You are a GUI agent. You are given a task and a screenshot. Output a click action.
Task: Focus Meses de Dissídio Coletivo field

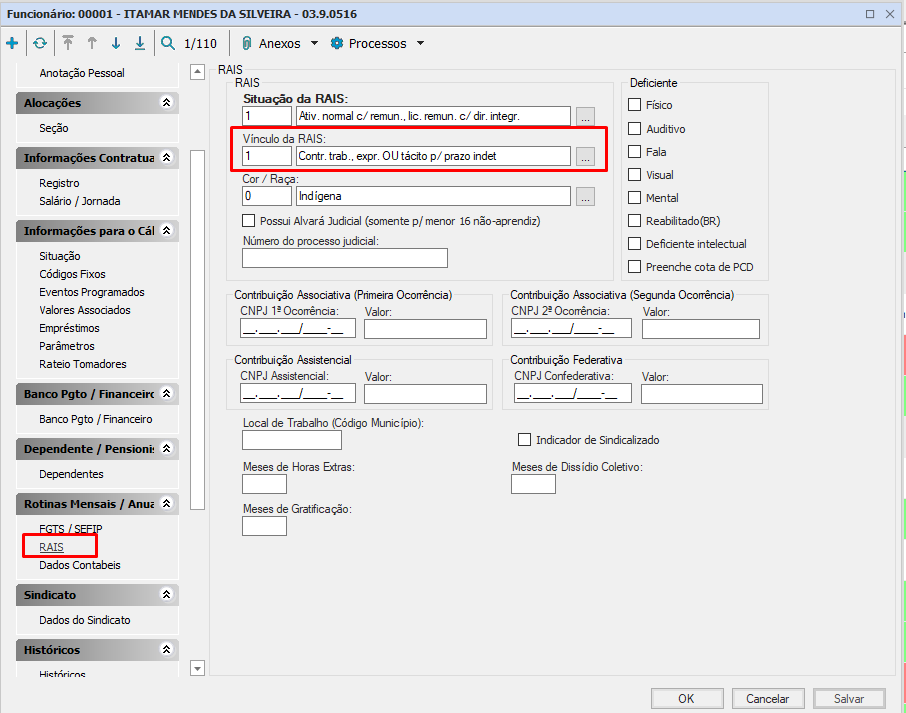(x=533, y=484)
